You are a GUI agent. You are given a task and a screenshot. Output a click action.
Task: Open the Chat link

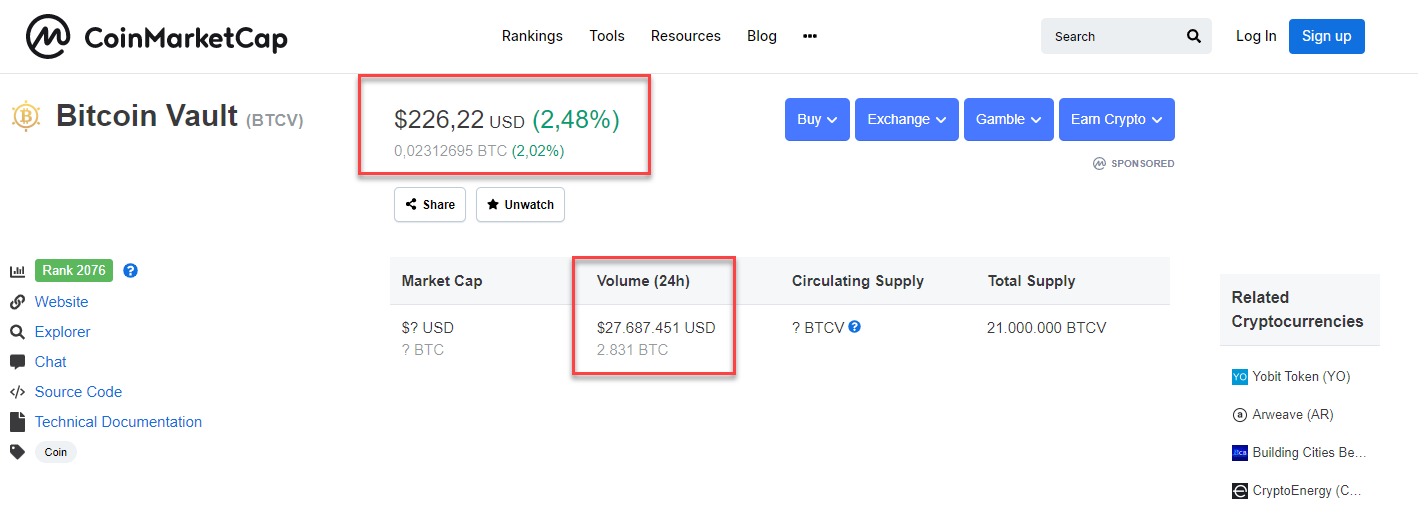[x=51, y=362]
